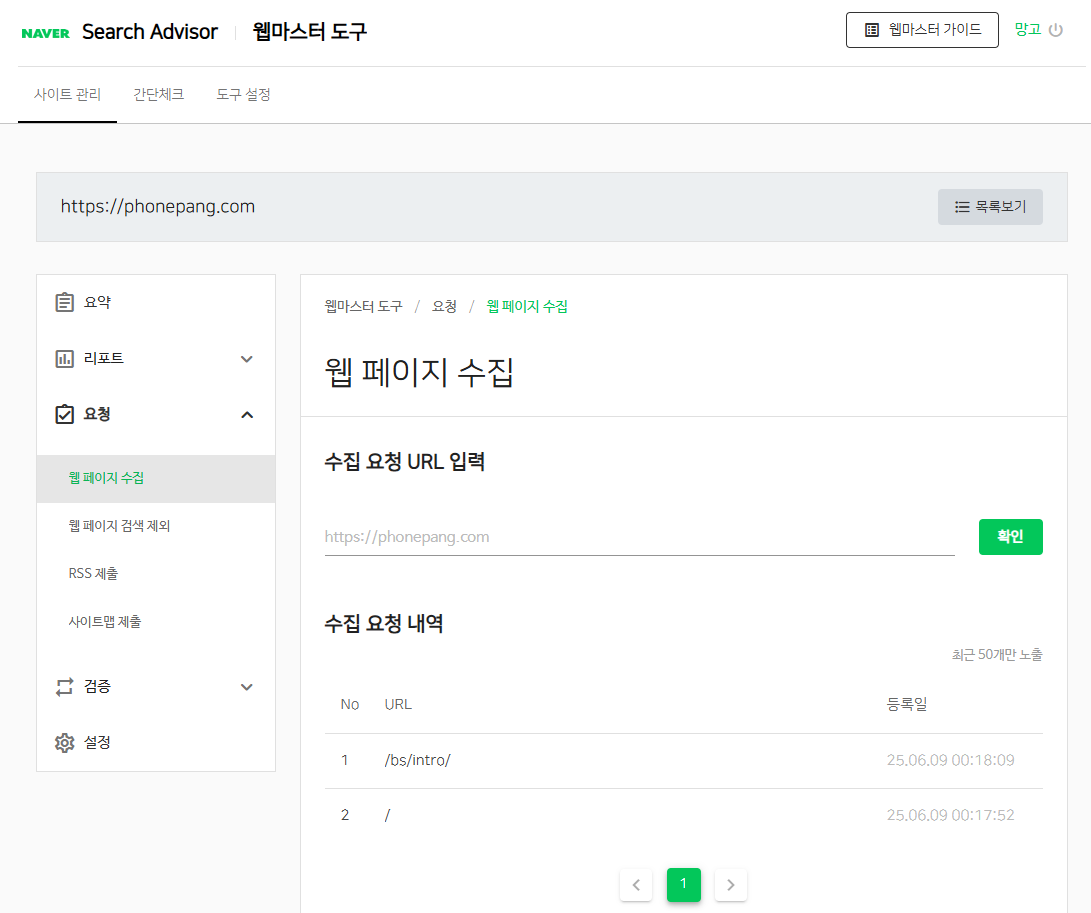Viewport: 1091px width, 913px height.
Task: Click the 25.06.09 00:17:52 date cell
Action: coord(950,816)
